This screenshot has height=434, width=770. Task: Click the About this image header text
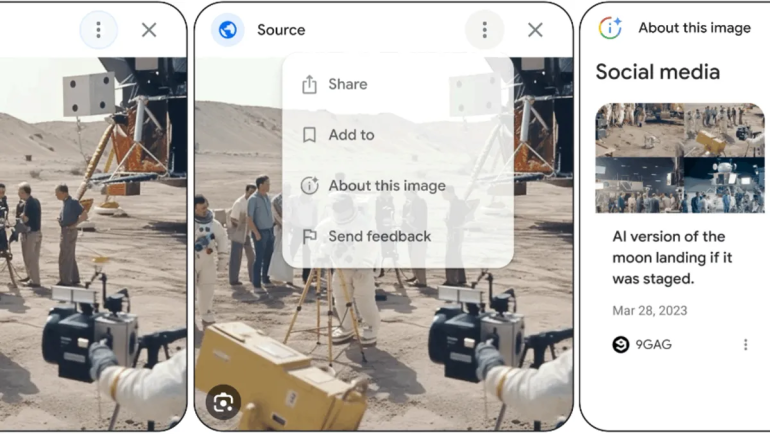coord(694,28)
